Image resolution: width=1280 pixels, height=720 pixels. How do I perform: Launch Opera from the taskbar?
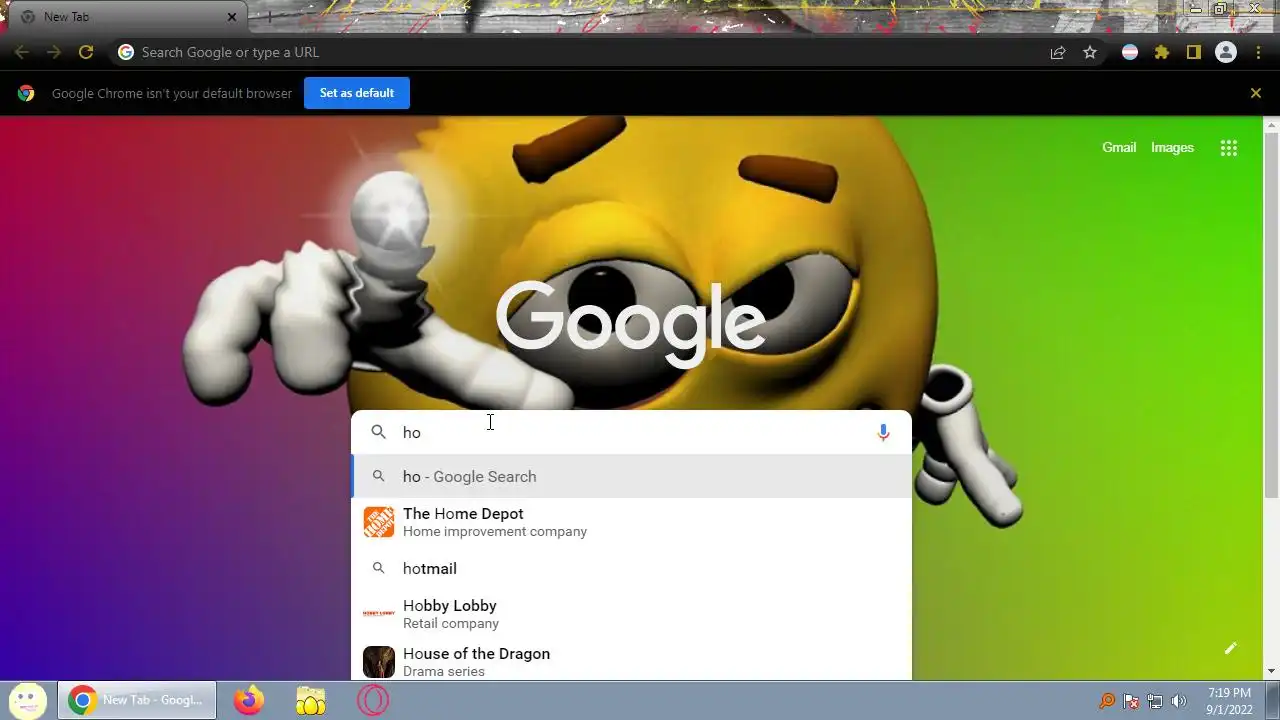(x=373, y=700)
